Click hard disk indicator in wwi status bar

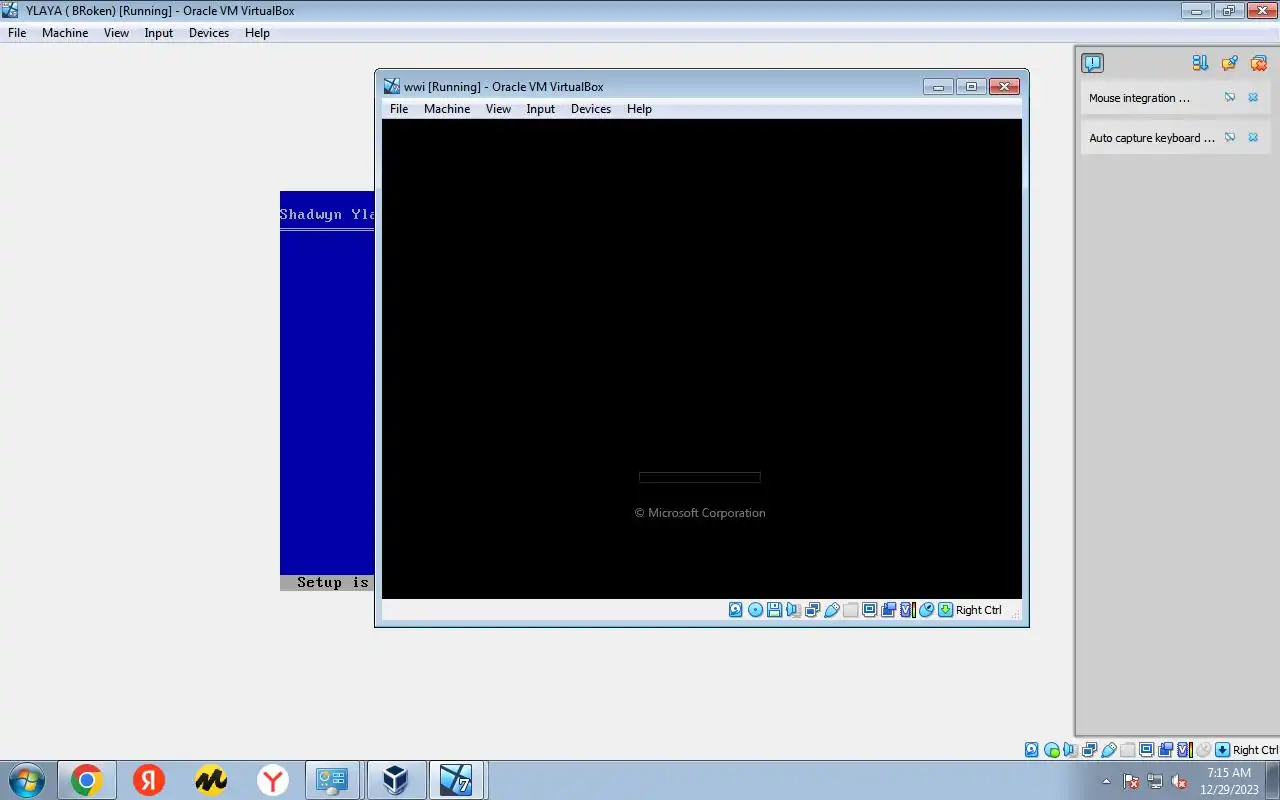[736, 610]
